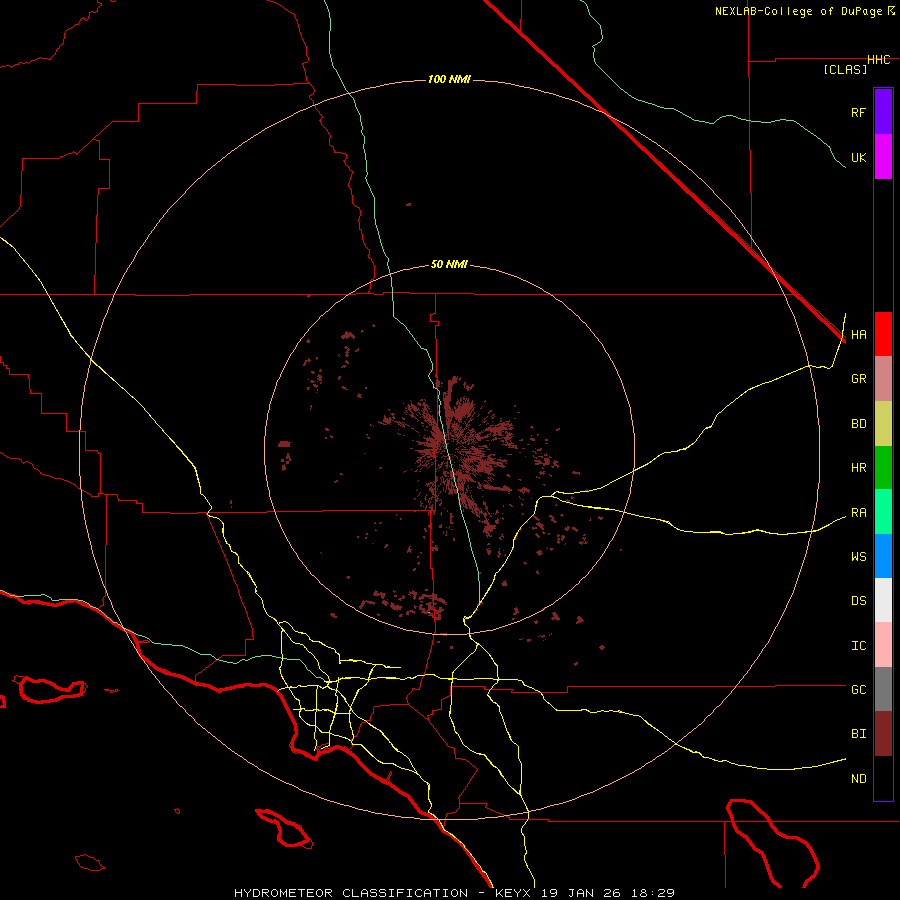Click the WS blue legend swatch

click(x=883, y=556)
